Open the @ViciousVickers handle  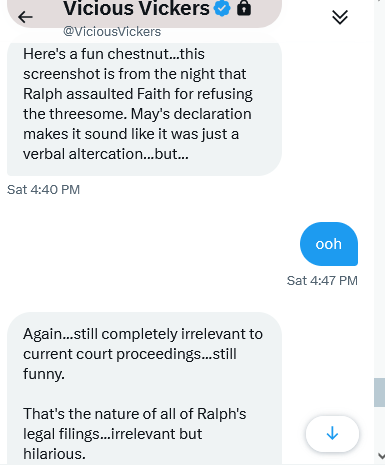(112, 32)
